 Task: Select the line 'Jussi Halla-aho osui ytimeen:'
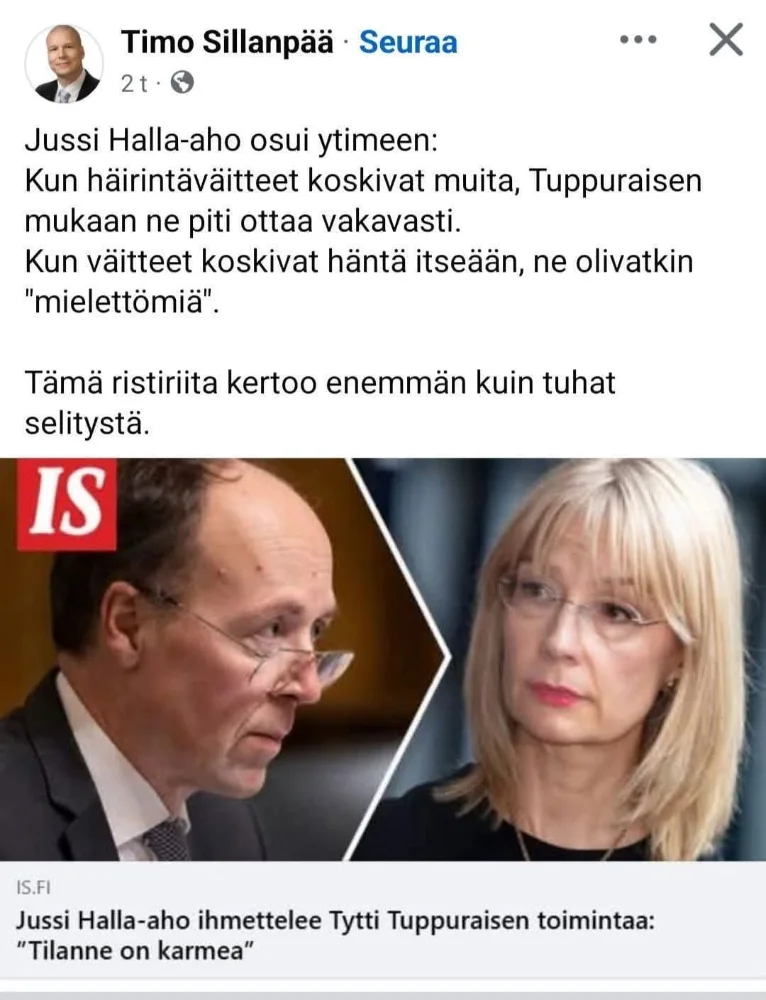point(232,142)
